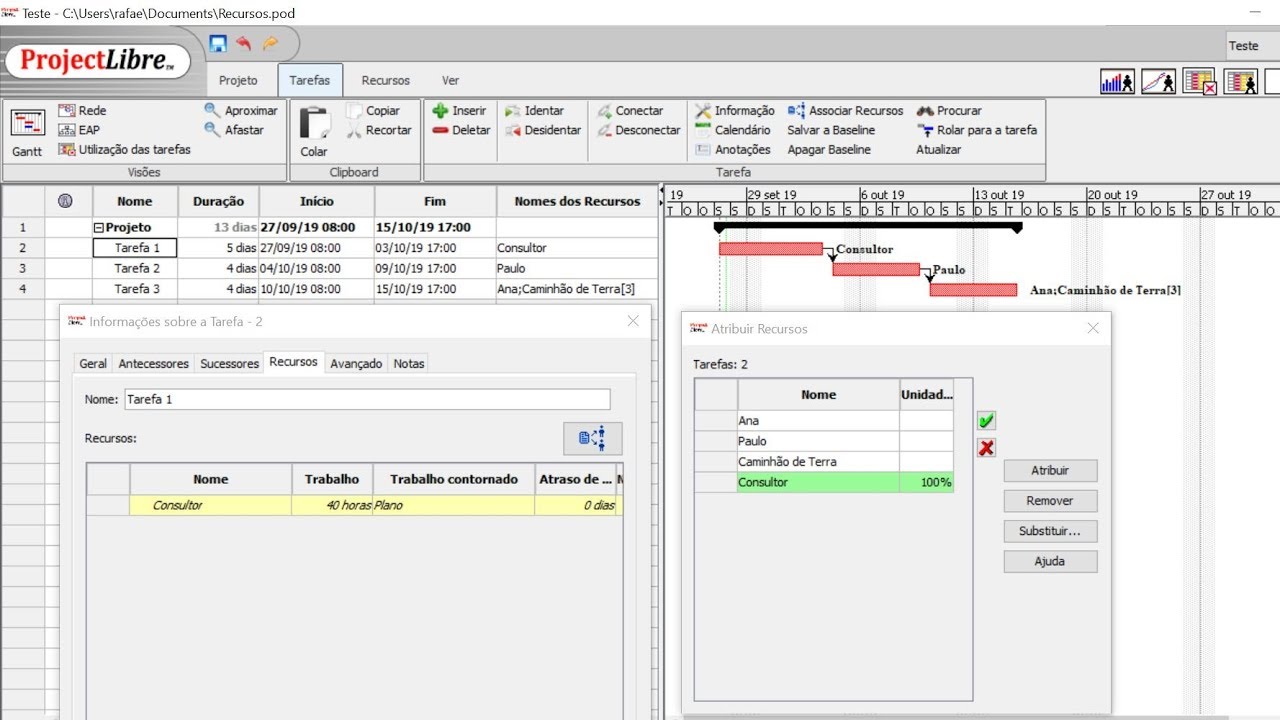Image resolution: width=1280 pixels, height=720 pixels.
Task: Zoom in with the Aproximar tool
Action: pyautogui.click(x=241, y=111)
